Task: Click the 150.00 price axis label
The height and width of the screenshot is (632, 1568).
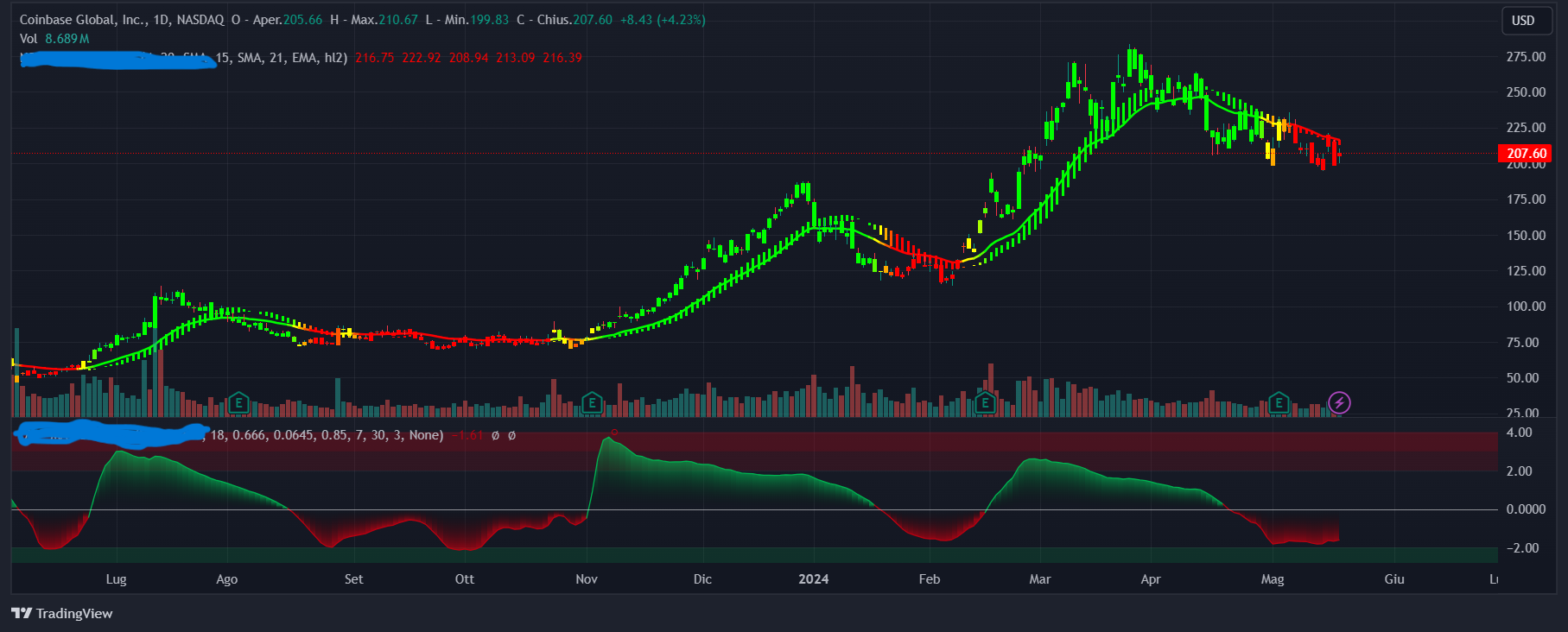Action: (x=1526, y=236)
